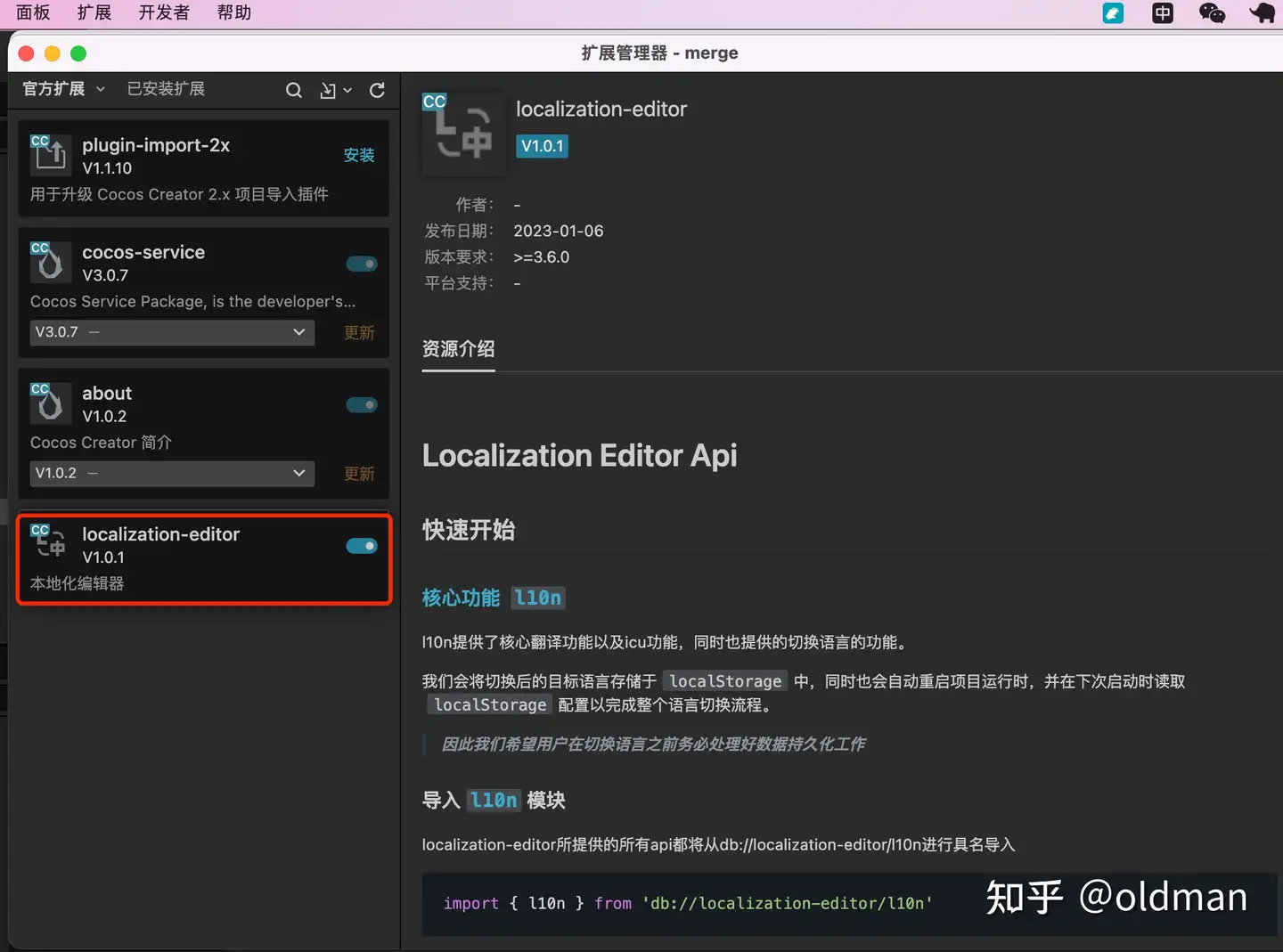
Task: Switch to the 官方扩展 tab
Action: click(x=53, y=89)
